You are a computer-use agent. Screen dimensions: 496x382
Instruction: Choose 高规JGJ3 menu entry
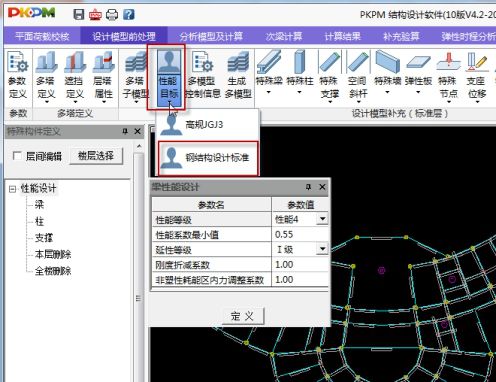(208, 125)
